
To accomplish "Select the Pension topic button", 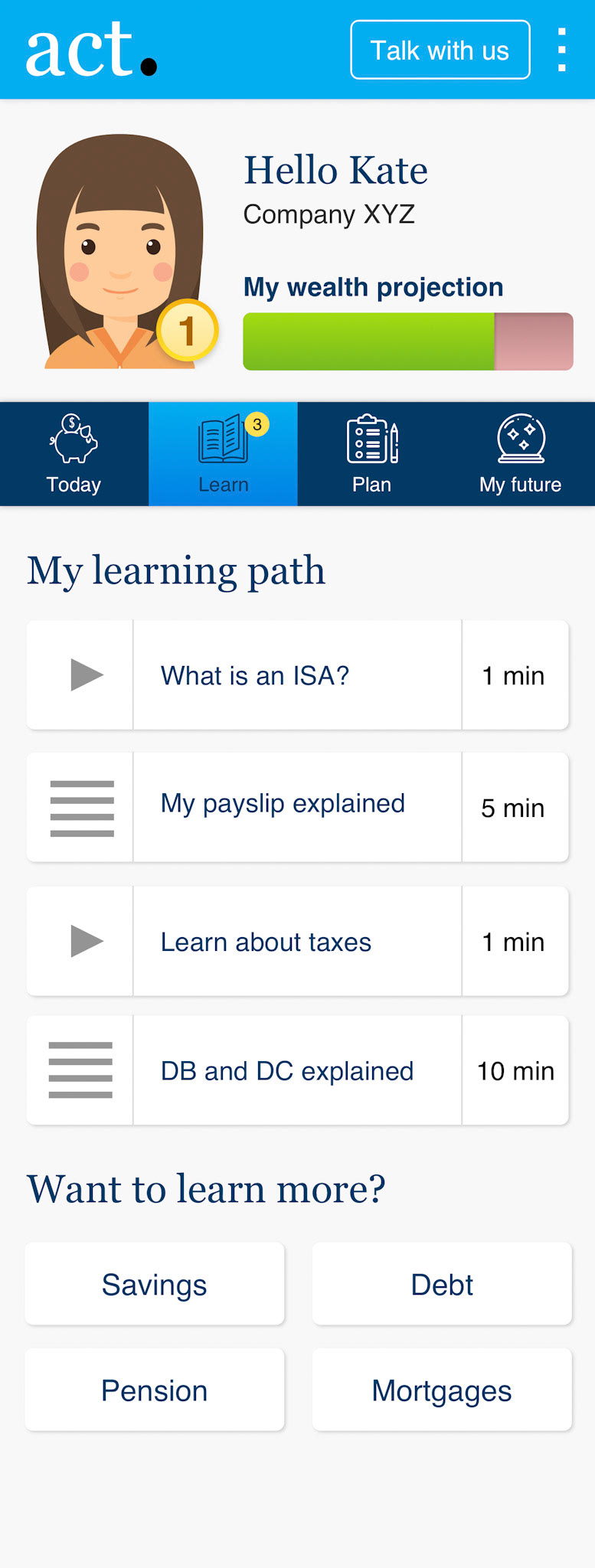I will tap(155, 1390).
